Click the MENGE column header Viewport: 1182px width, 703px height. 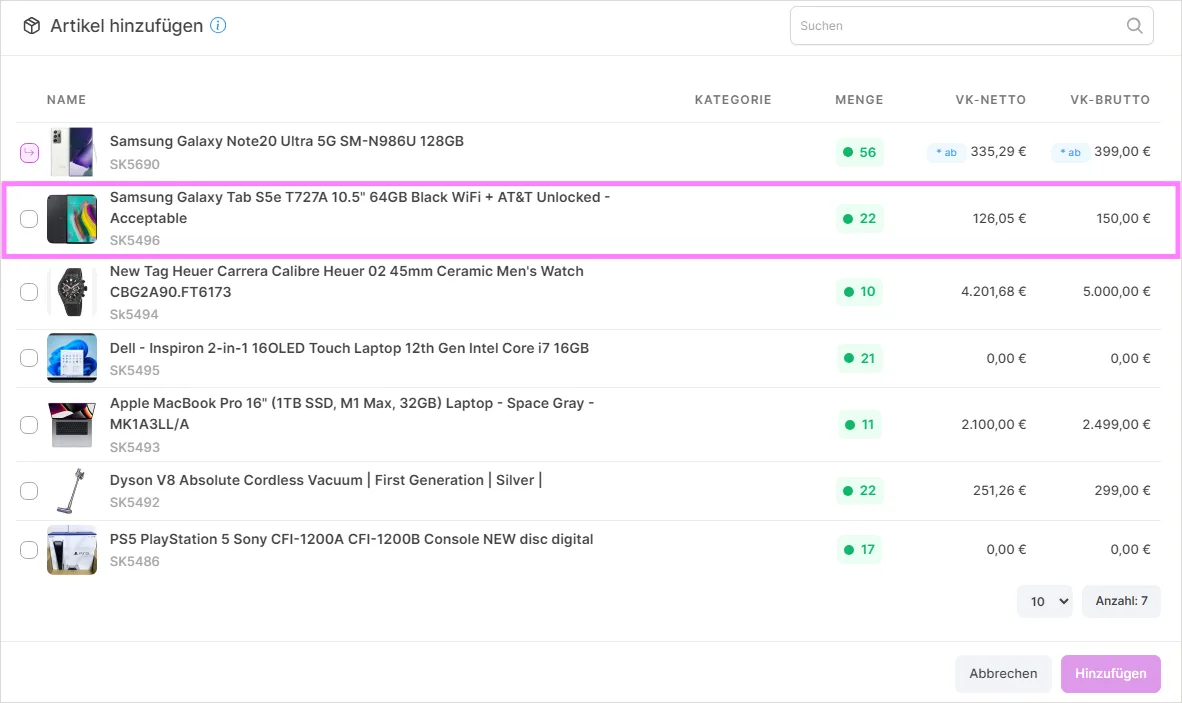(x=859, y=99)
